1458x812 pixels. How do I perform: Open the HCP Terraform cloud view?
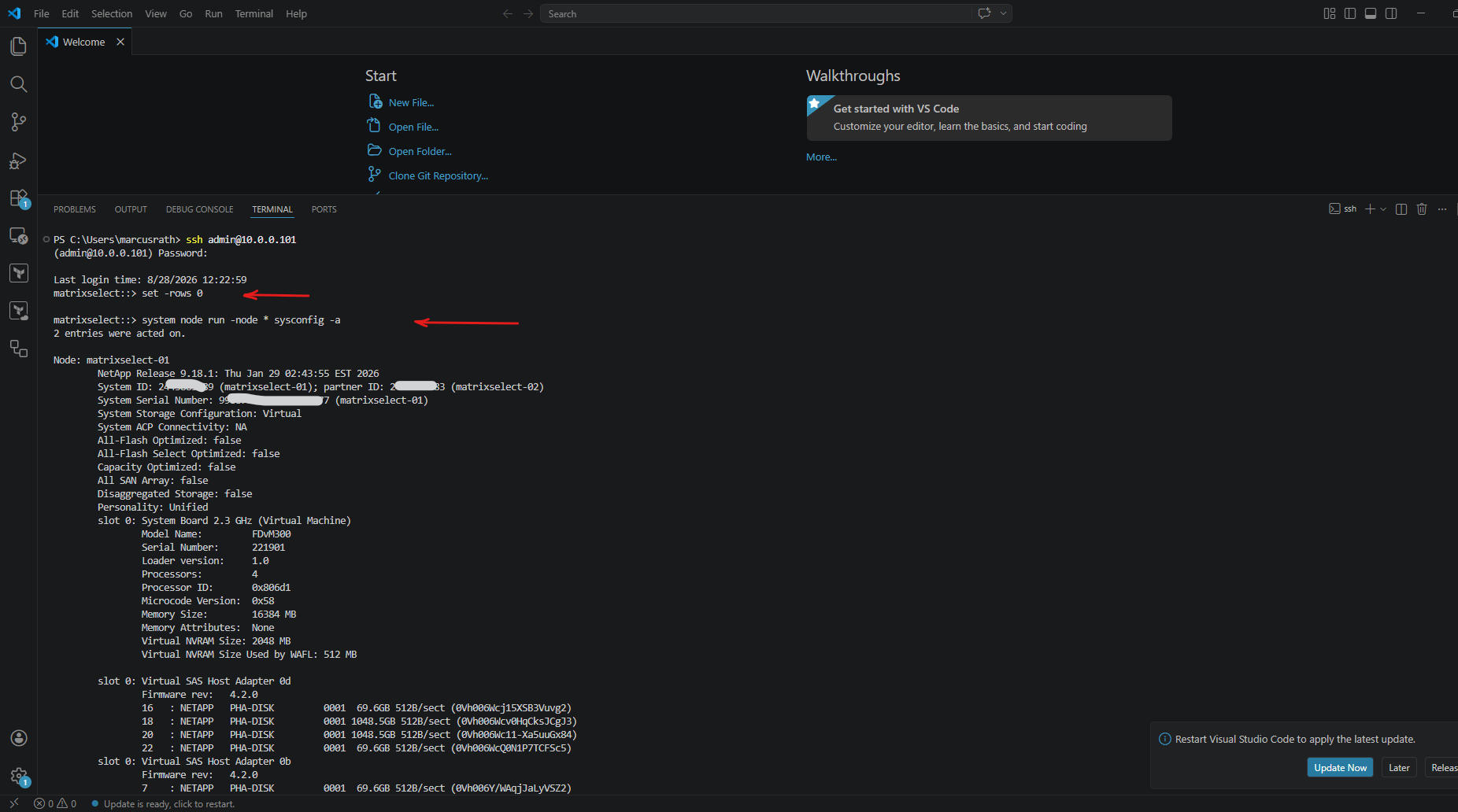click(18, 311)
